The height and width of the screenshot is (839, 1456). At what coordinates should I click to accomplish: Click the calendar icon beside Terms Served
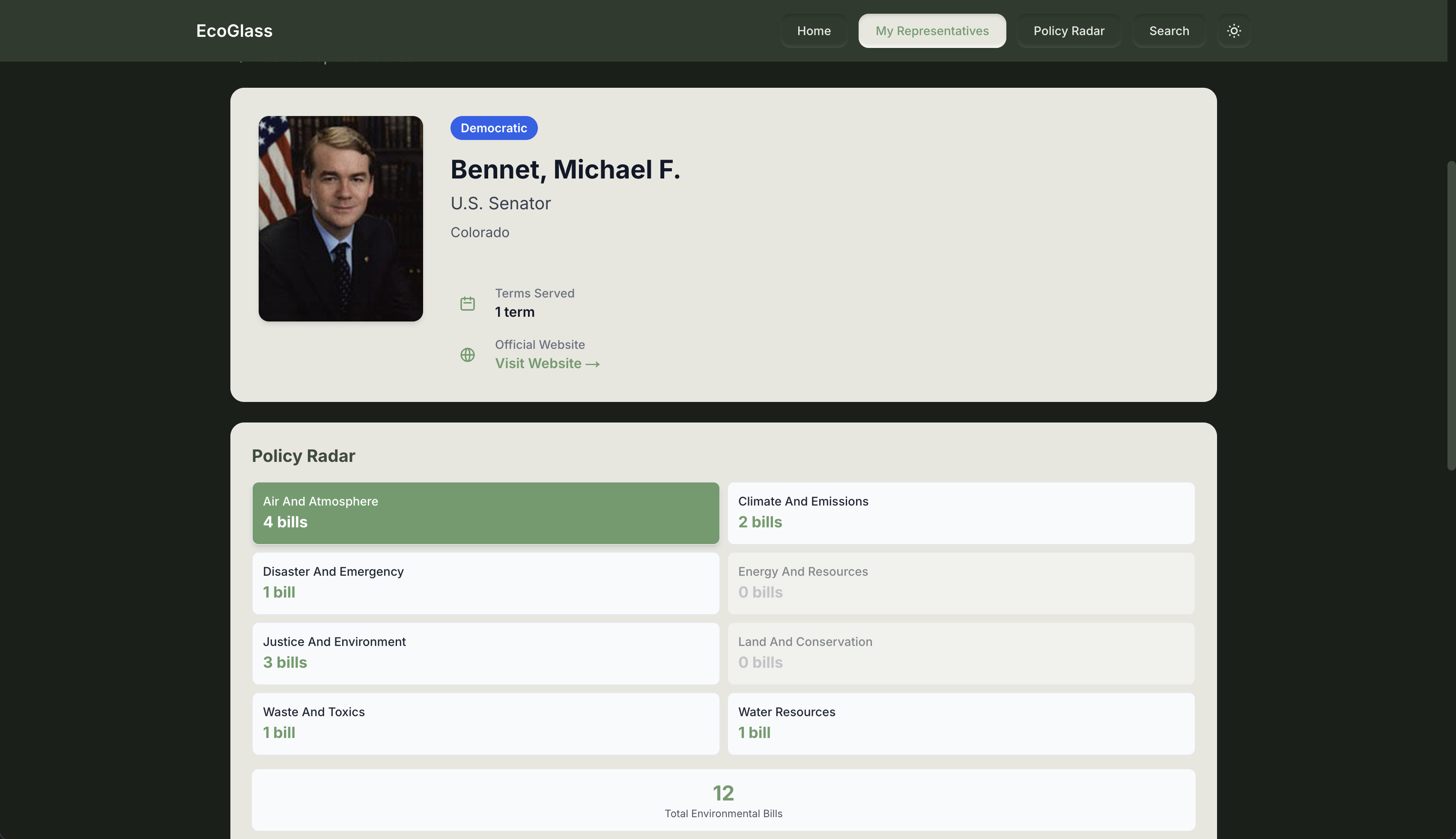pyautogui.click(x=468, y=303)
